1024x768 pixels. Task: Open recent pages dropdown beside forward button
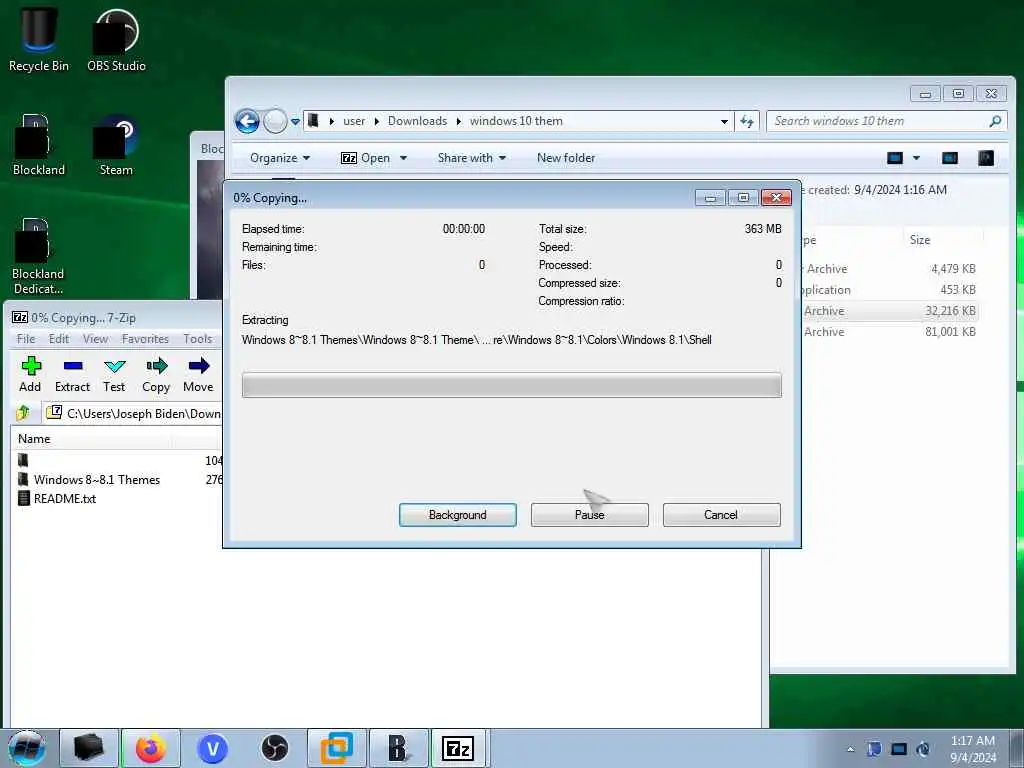(x=295, y=121)
